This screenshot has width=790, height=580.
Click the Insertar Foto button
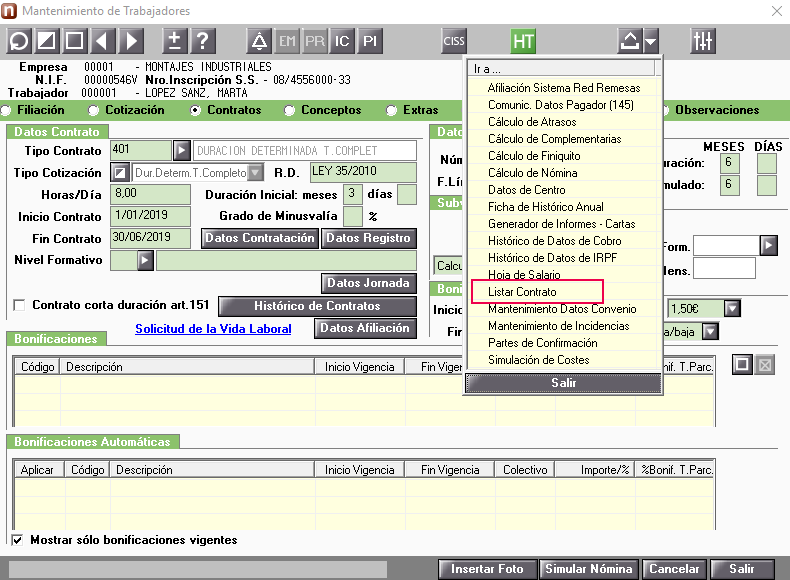487,569
